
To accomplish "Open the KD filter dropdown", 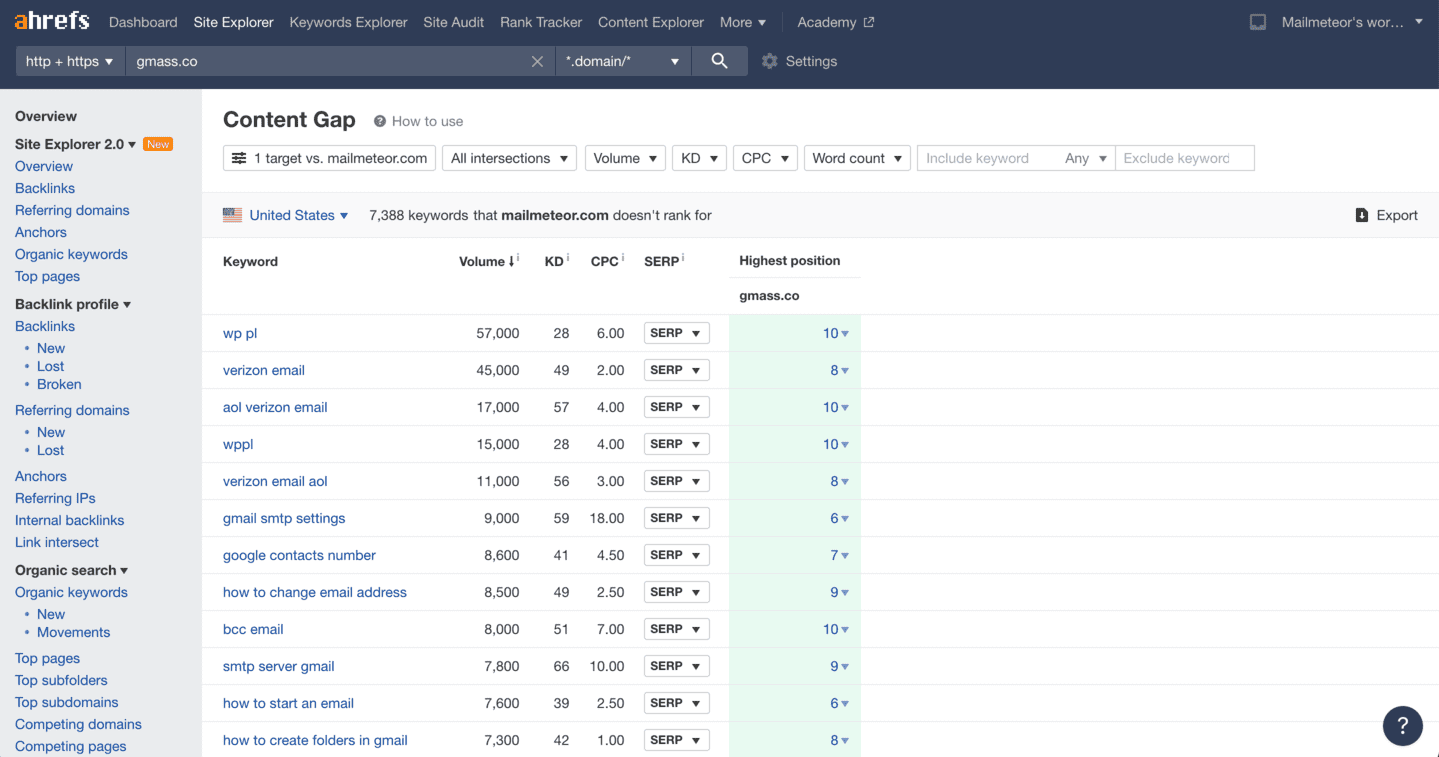I will (699, 158).
